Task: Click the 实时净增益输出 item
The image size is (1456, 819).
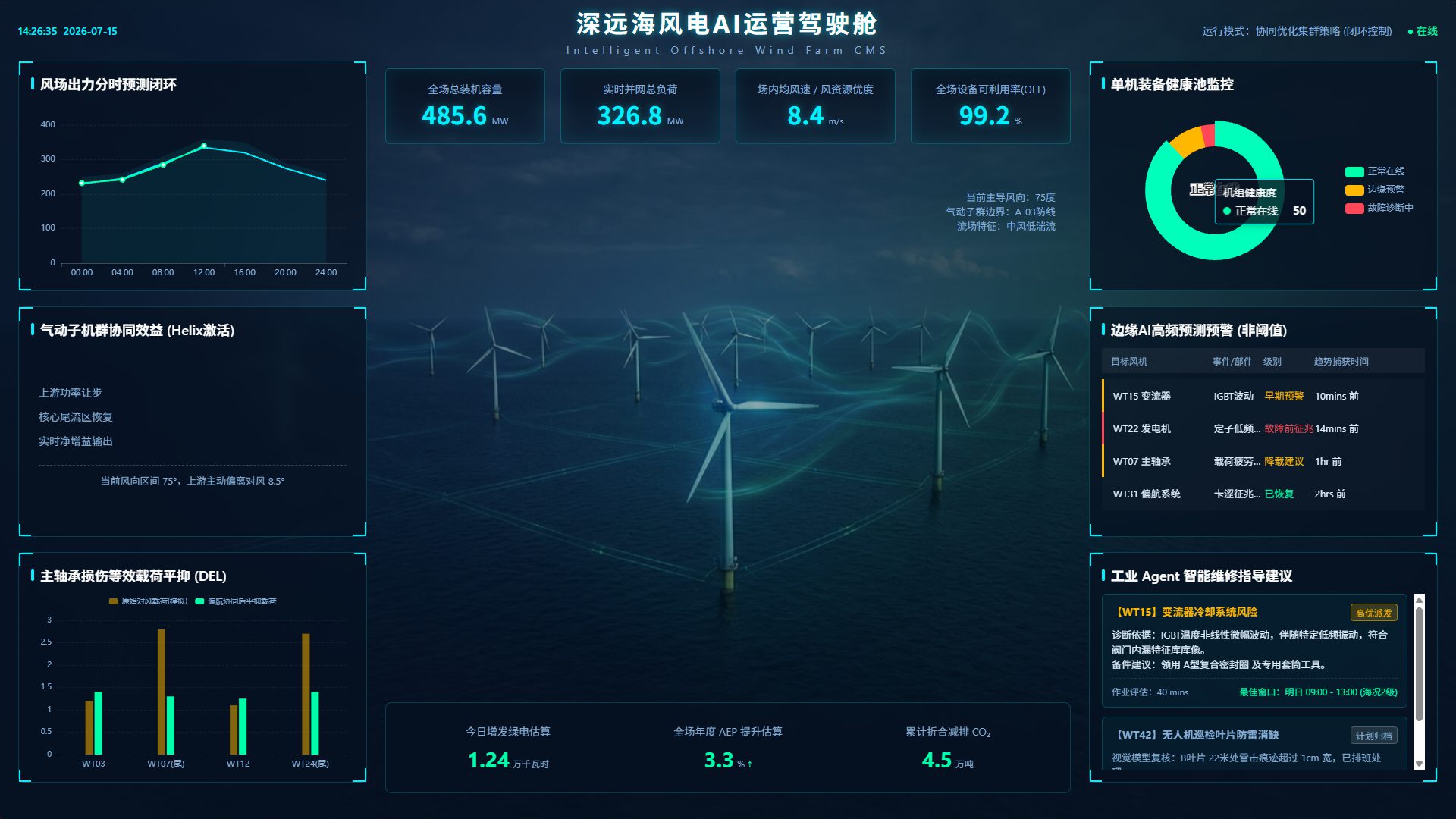Action: (x=76, y=441)
